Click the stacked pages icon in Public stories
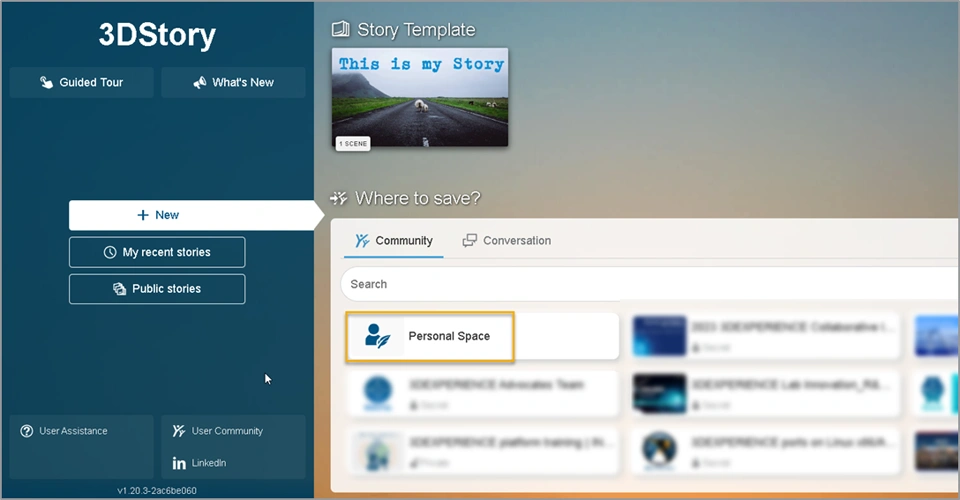 119,289
